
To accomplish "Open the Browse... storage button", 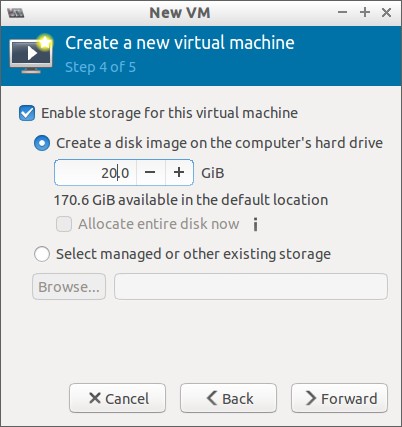I will click(69, 287).
